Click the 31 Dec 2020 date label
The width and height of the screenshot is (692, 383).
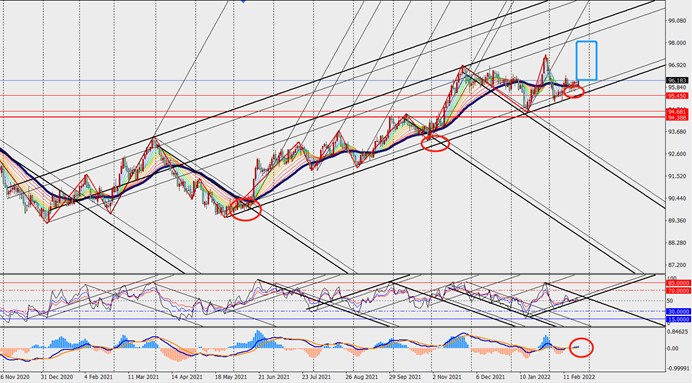(57, 377)
